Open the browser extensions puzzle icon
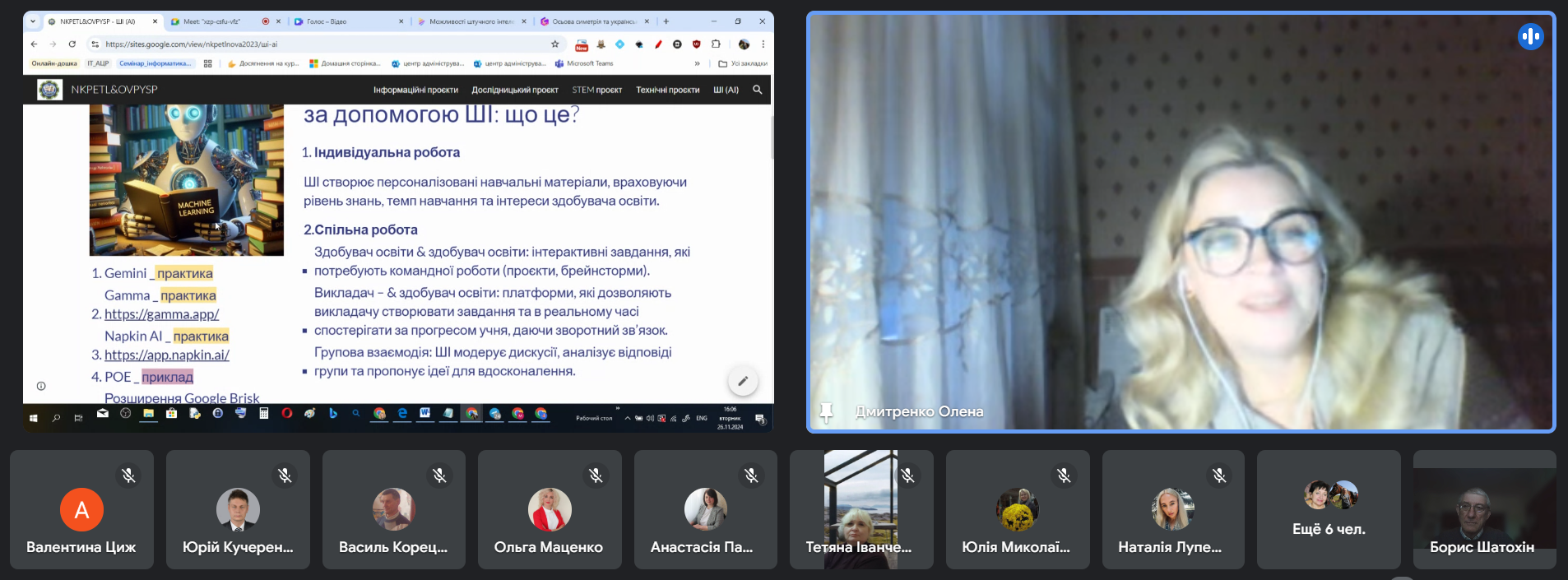Viewport: 1568px width, 580px height. point(716,44)
